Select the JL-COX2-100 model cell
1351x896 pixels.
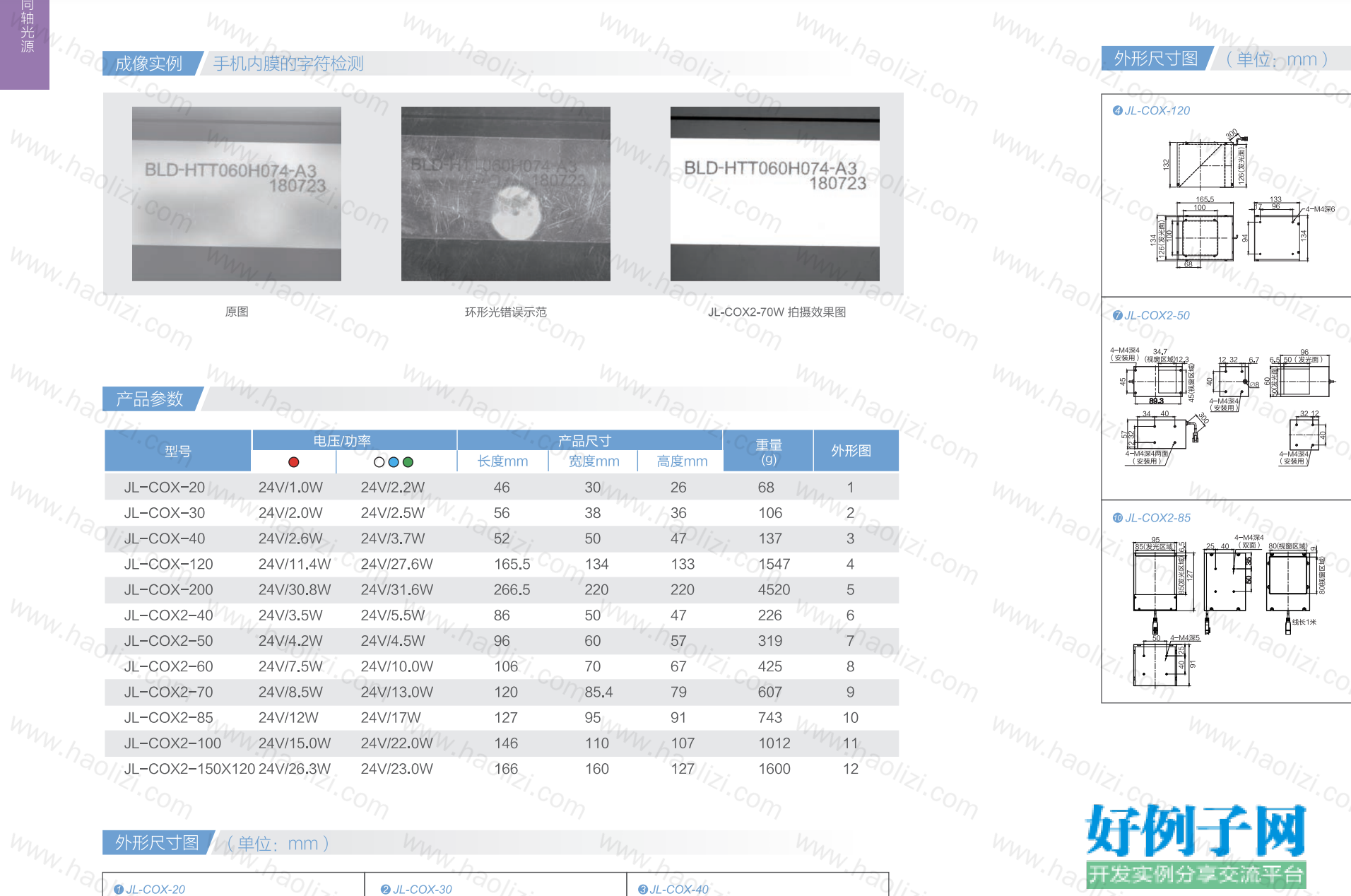[172, 743]
